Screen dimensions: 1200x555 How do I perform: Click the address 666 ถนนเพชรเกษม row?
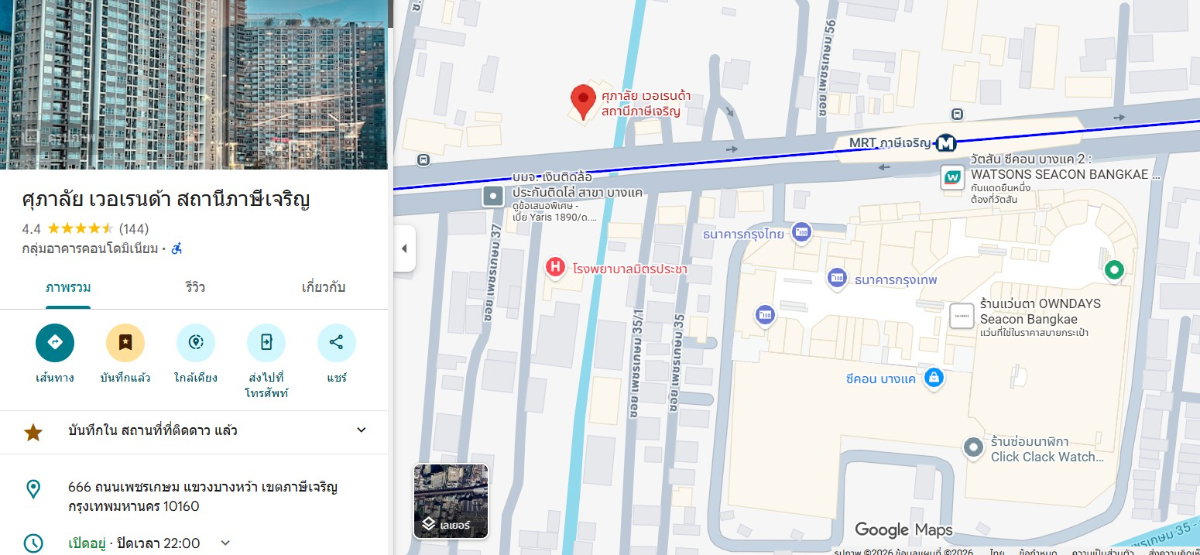194,497
